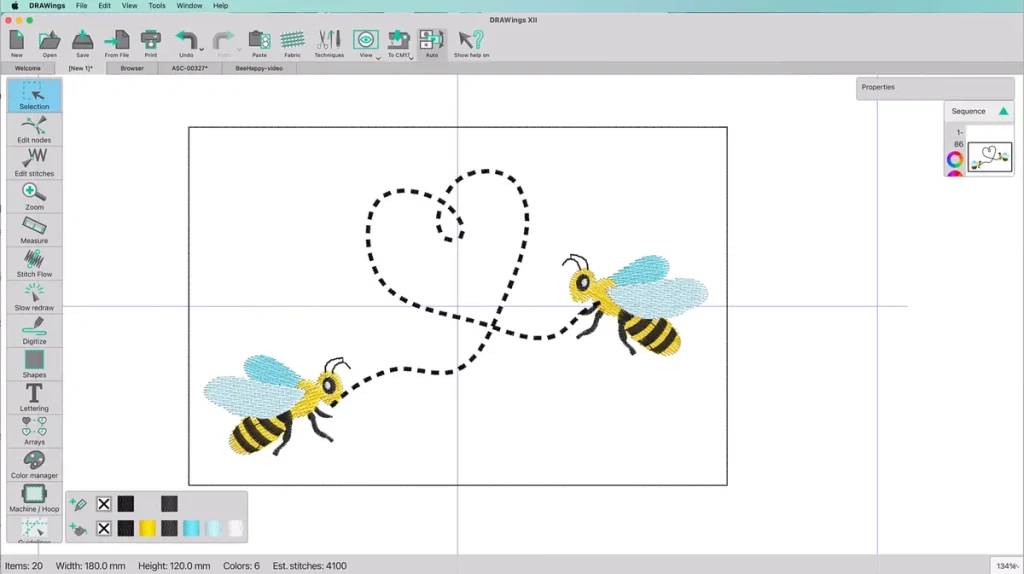Open the Arrays tool
The height and width of the screenshot is (574, 1024).
click(x=34, y=430)
